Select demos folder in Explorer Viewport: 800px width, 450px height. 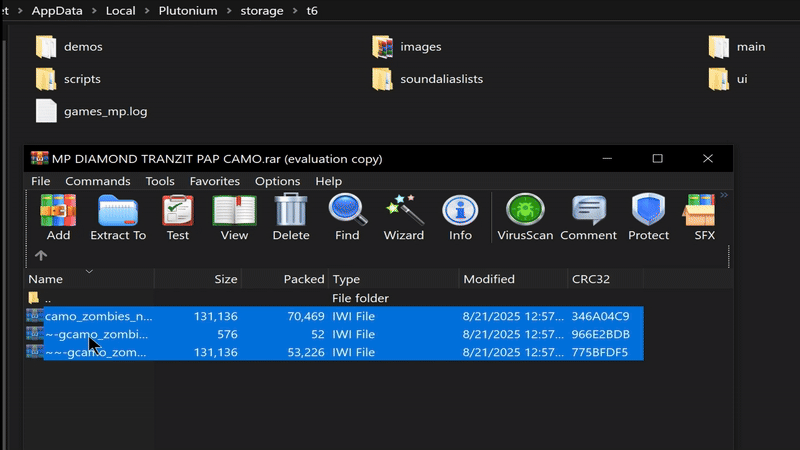point(69,47)
